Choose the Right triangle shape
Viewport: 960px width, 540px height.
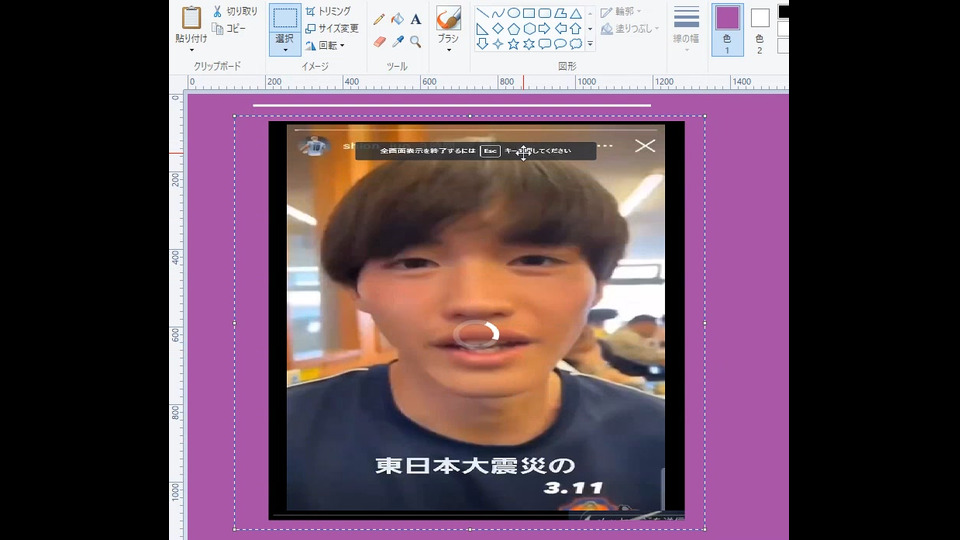point(482,29)
